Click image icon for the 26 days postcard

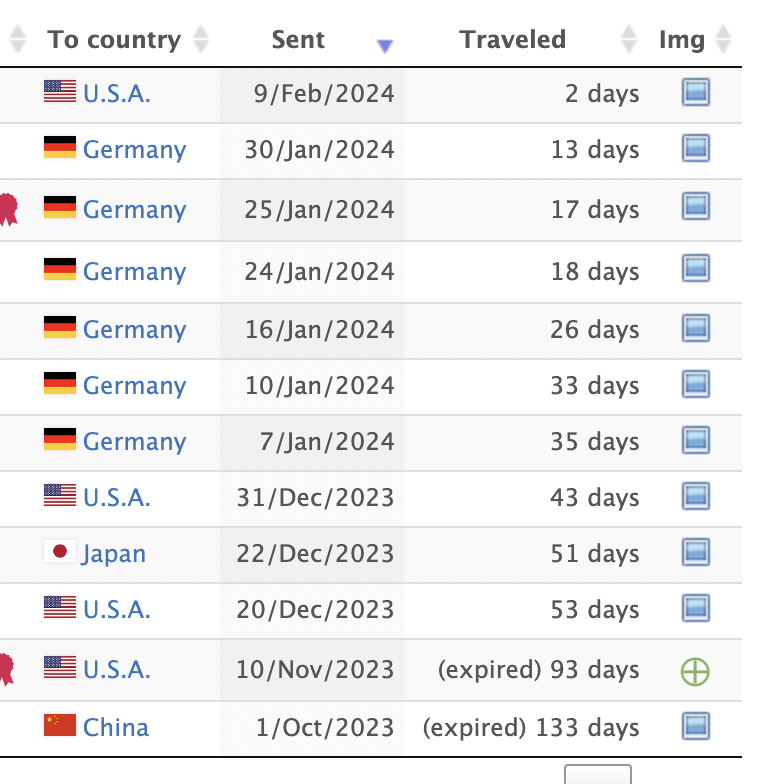pos(696,328)
